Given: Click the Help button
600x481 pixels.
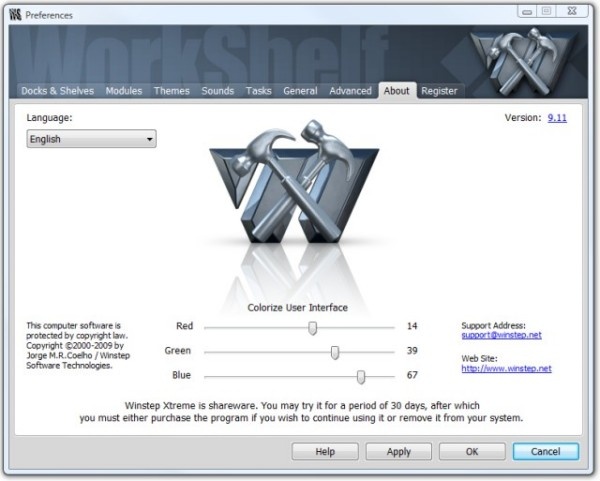Looking at the screenshot, I should [325, 452].
